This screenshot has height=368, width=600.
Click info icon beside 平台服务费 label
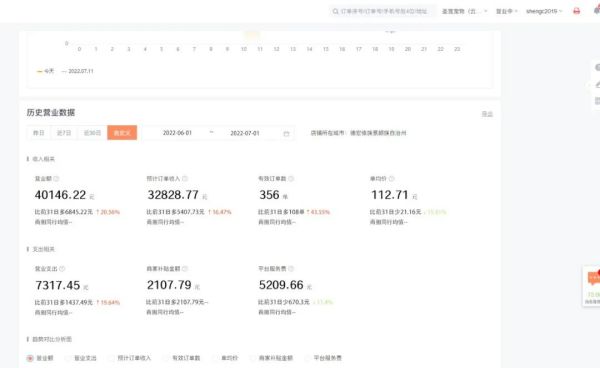pos(291,269)
